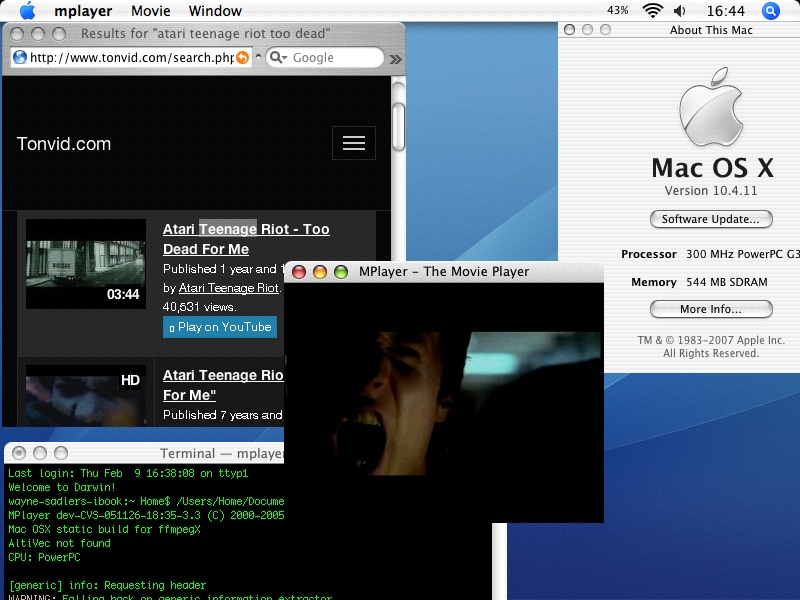Click Software Update button in About This Mac
The width and height of the screenshot is (800, 600).
pyautogui.click(x=711, y=219)
